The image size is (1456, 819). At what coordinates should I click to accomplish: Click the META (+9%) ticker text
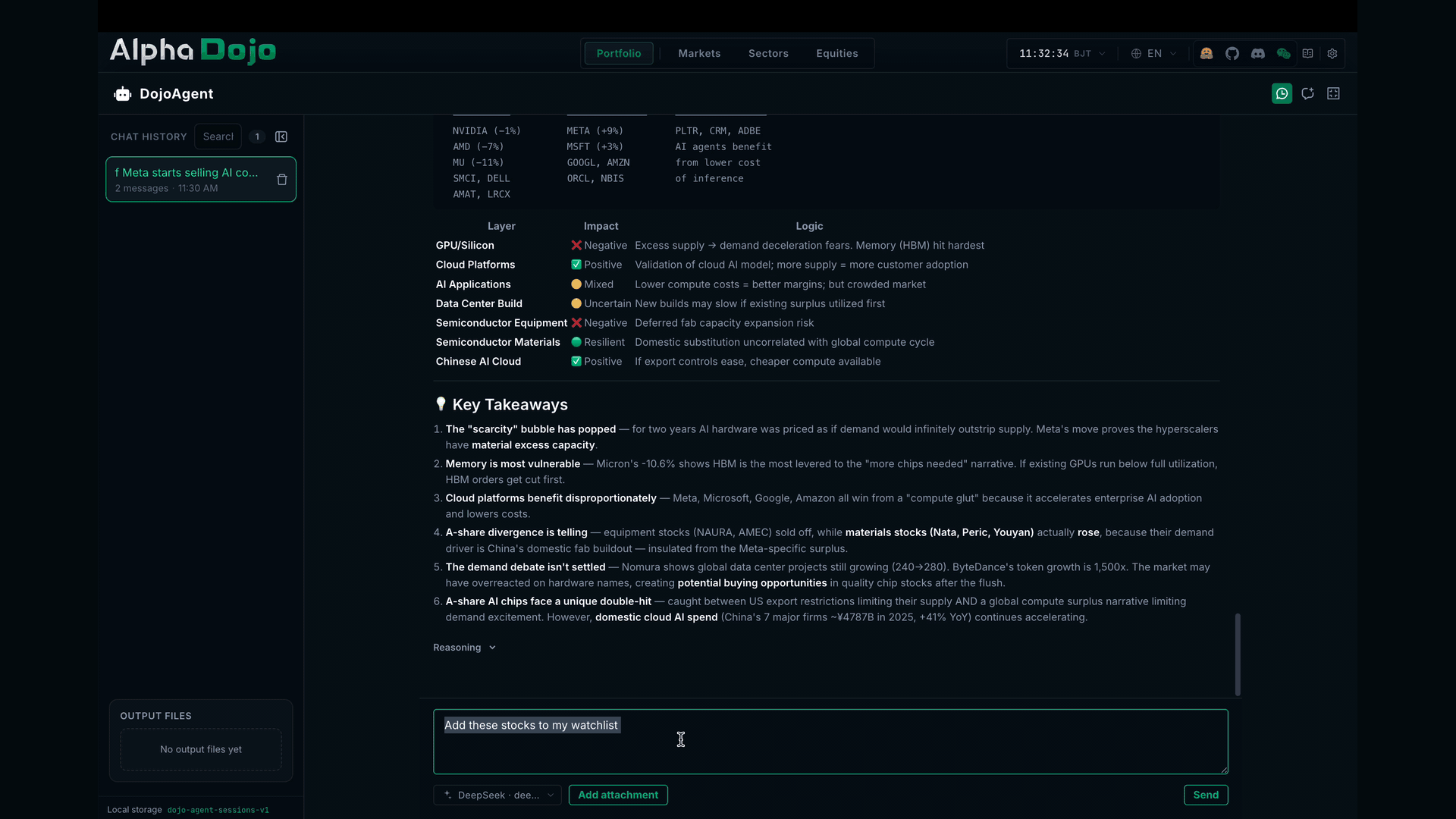595,131
